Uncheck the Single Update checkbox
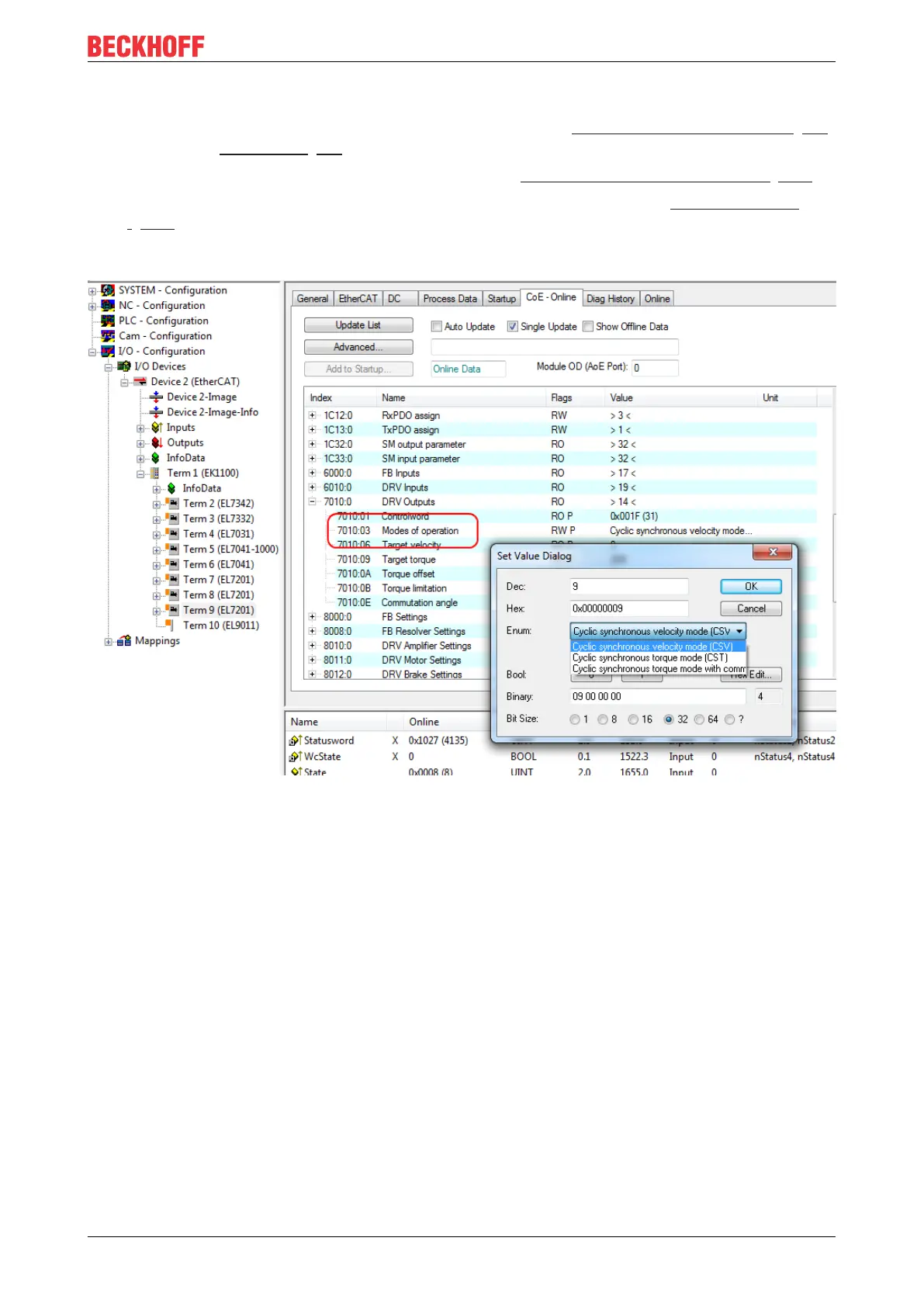Screen dimensions: 924x1307 (513, 327)
